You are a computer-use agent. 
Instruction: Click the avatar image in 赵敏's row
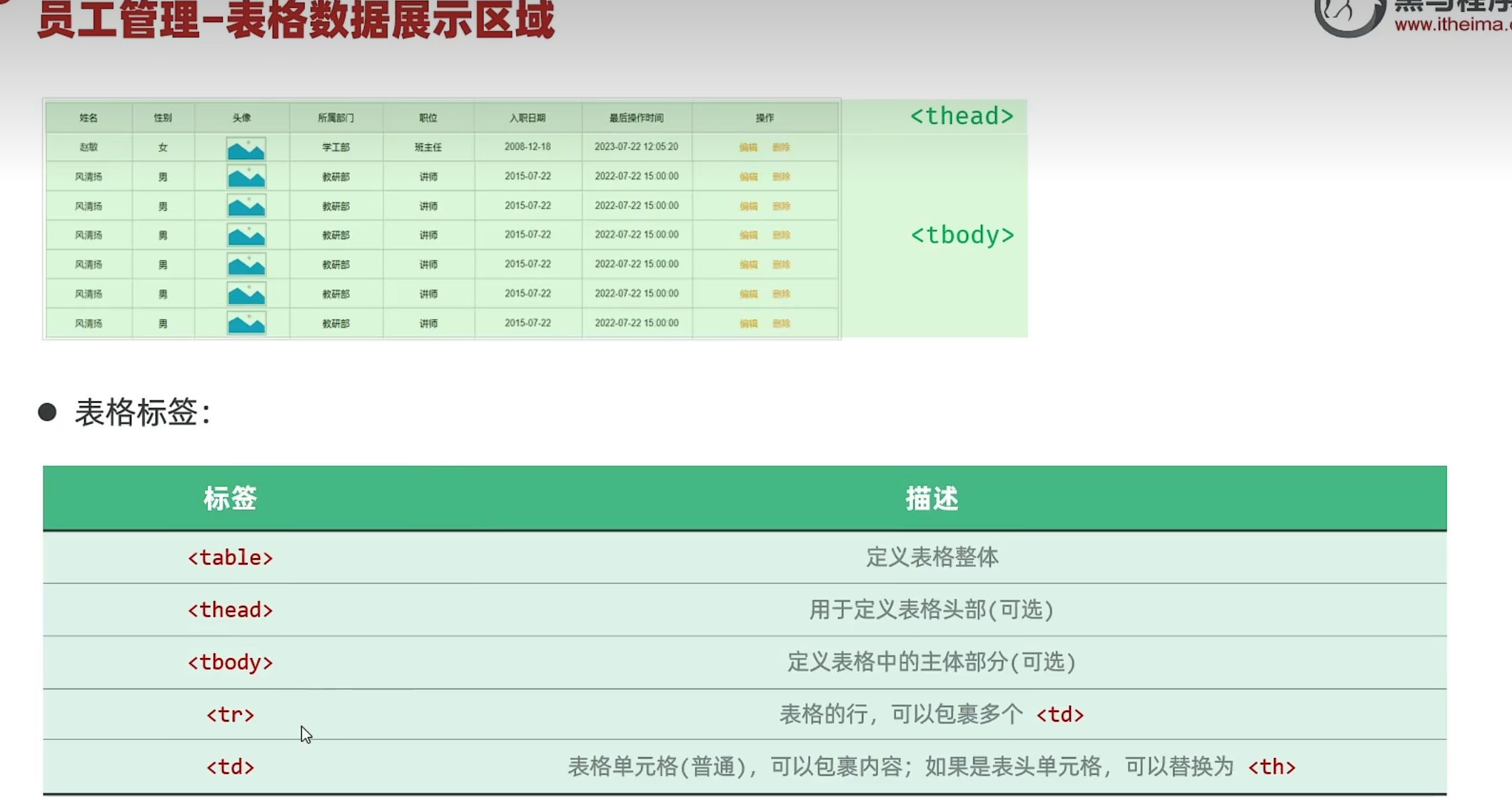coord(246,148)
